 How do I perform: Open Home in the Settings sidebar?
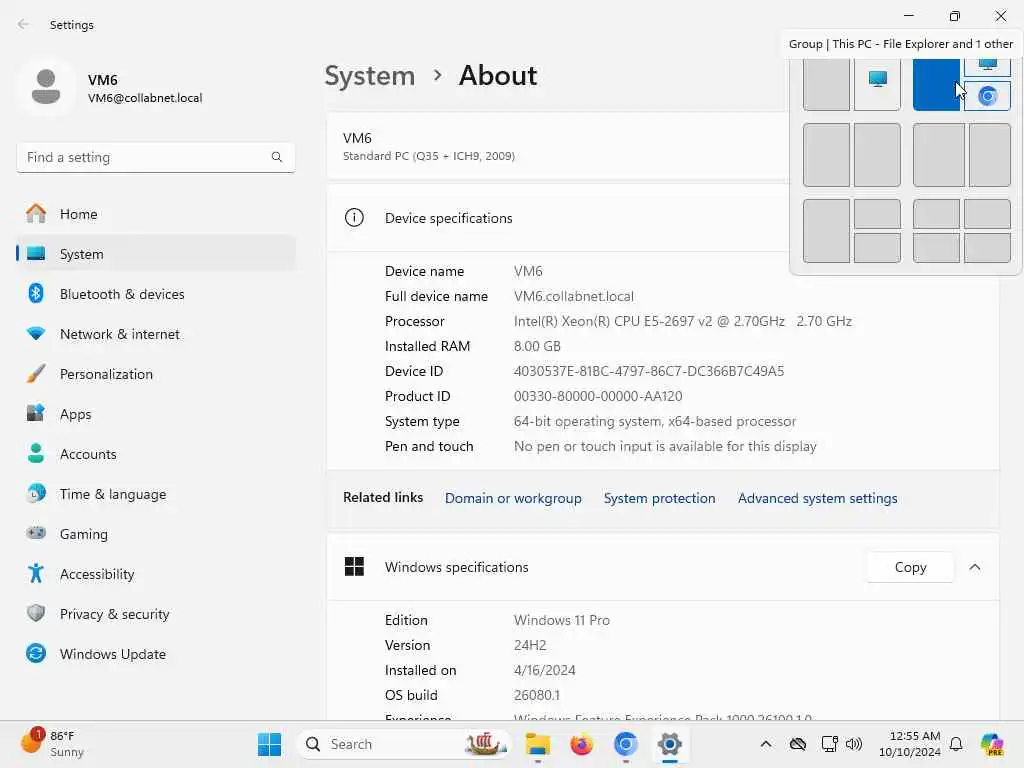click(x=155, y=214)
